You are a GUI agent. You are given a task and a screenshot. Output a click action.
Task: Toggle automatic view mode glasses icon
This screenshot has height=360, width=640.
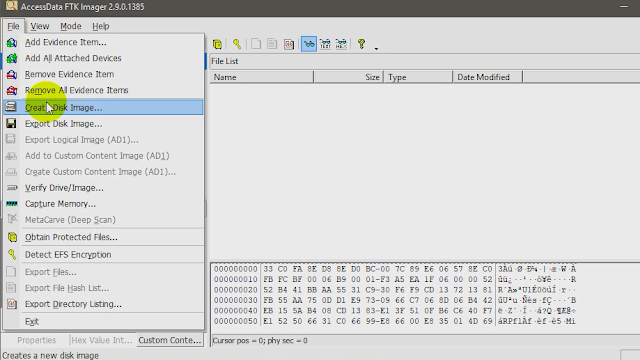click(309, 44)
